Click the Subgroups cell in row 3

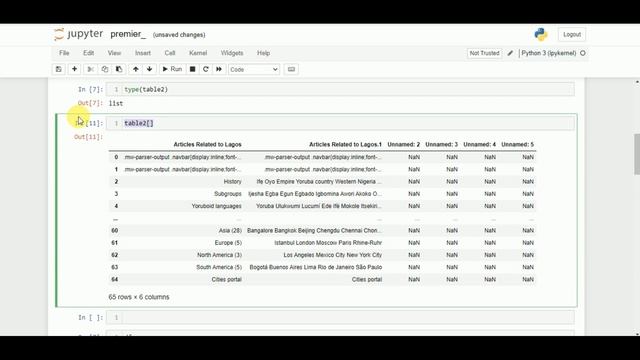tap(228, 194)
